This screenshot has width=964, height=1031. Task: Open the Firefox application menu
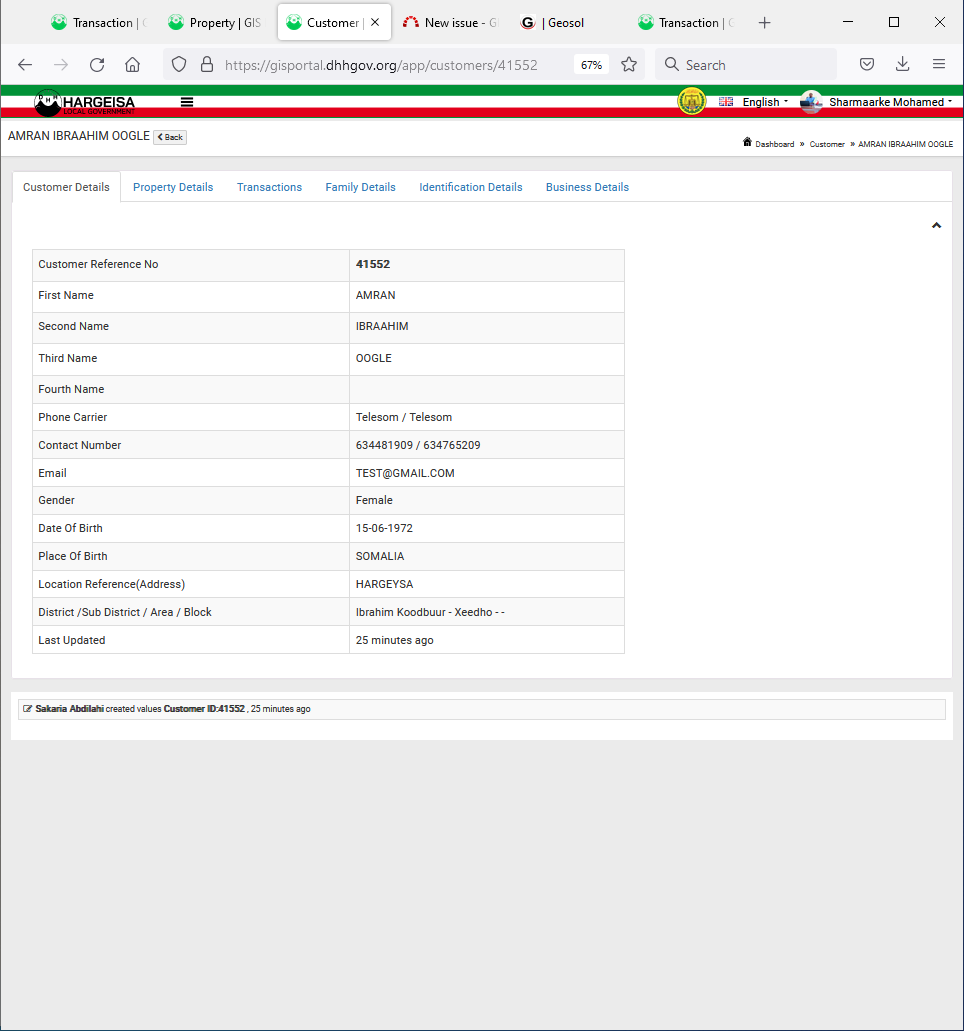(939, 64)
